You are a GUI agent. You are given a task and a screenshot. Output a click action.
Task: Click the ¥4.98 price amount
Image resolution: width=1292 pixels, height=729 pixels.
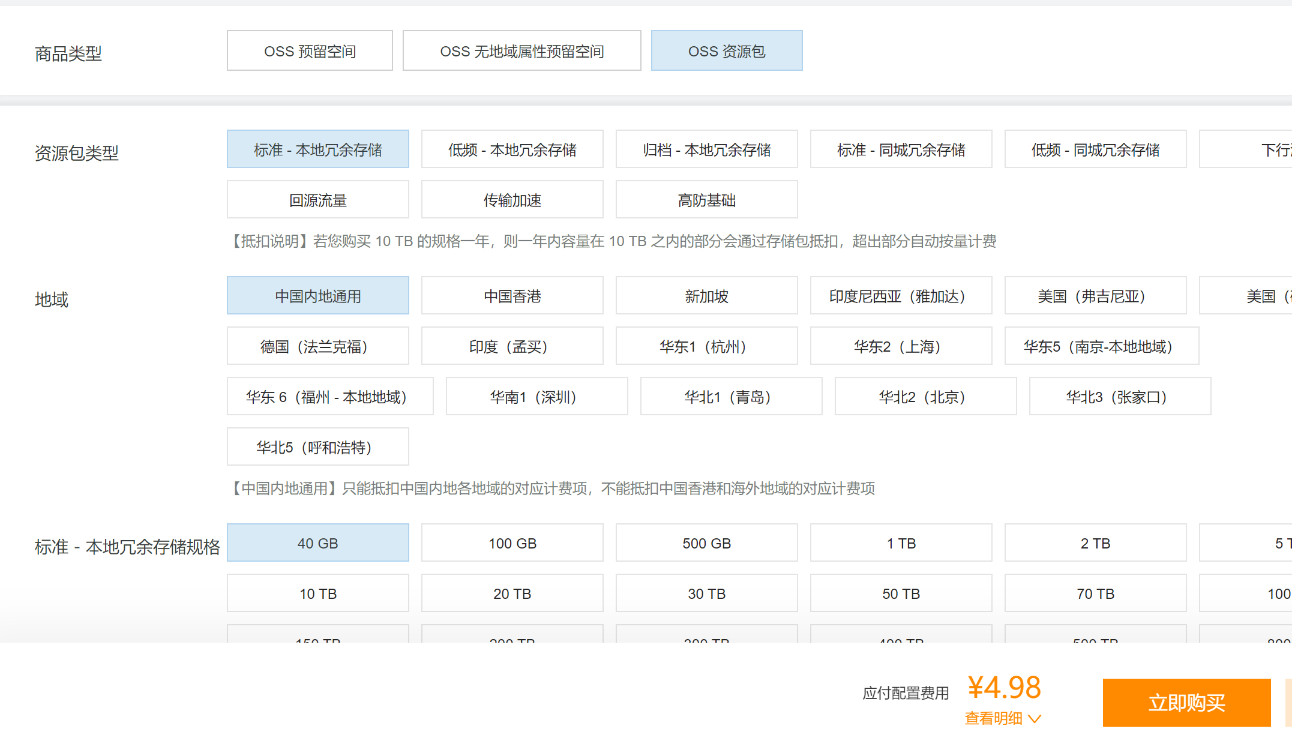point(1004,687)
